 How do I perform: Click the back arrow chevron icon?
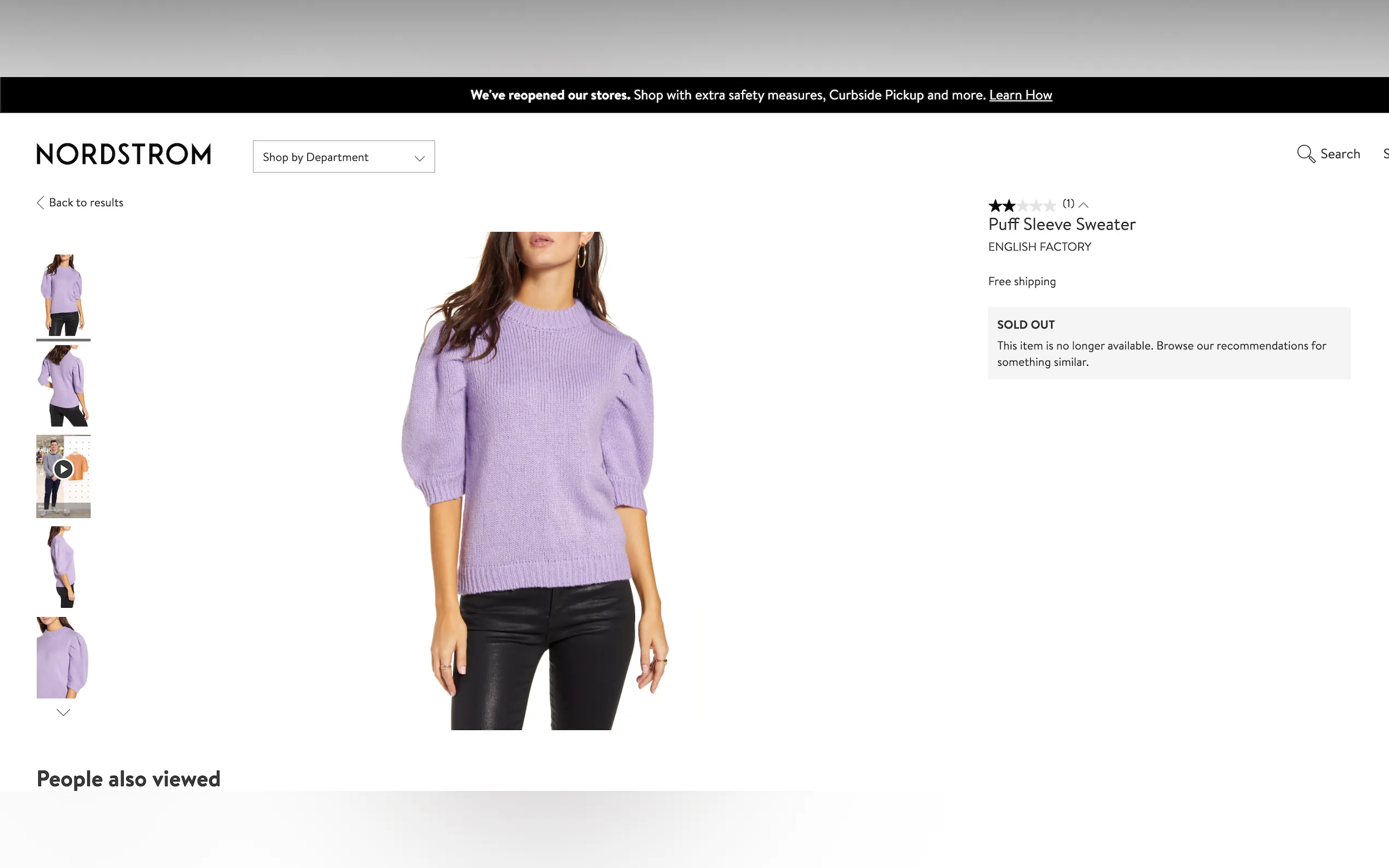40,203
